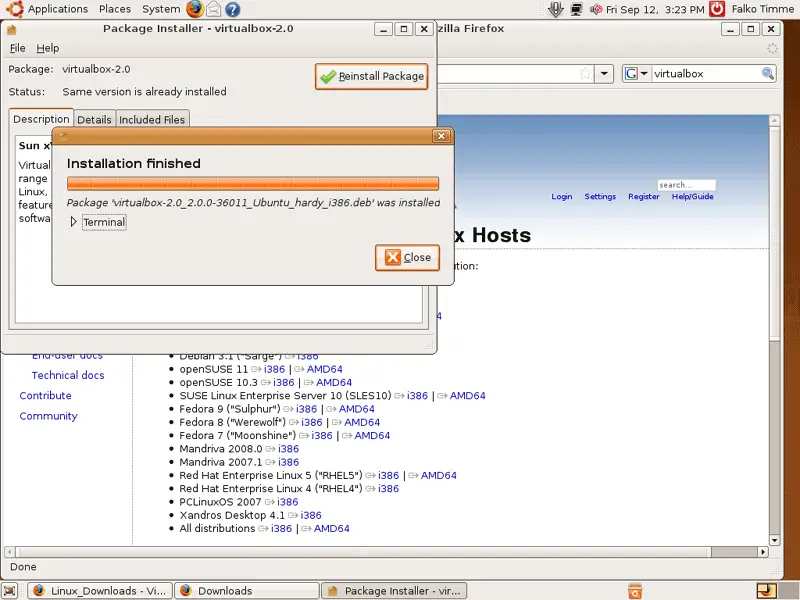Open the System menu in top panel
The image size is (800, 600).
[x=161, y=9]
